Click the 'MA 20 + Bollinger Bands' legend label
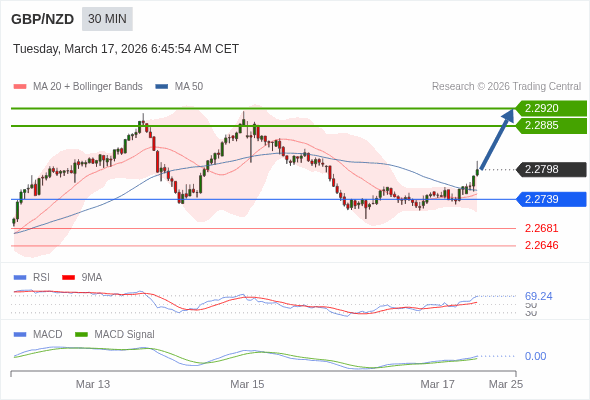Screen dimensions: 590x400 pos(88,87)
